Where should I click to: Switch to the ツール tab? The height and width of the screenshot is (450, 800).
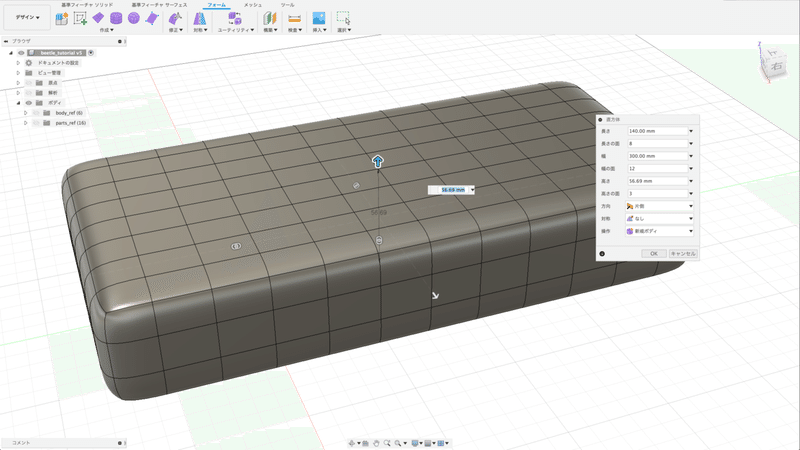click(x=287, y=5)
